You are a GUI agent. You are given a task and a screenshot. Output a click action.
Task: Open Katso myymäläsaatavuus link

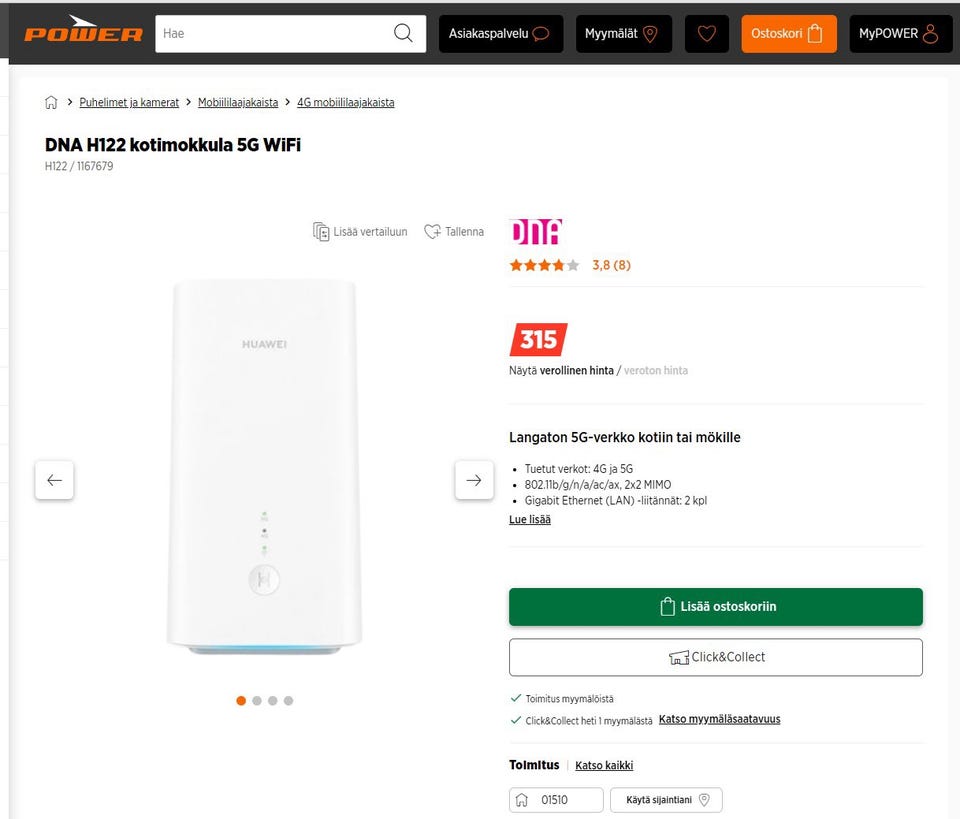(x=719, y=719)
